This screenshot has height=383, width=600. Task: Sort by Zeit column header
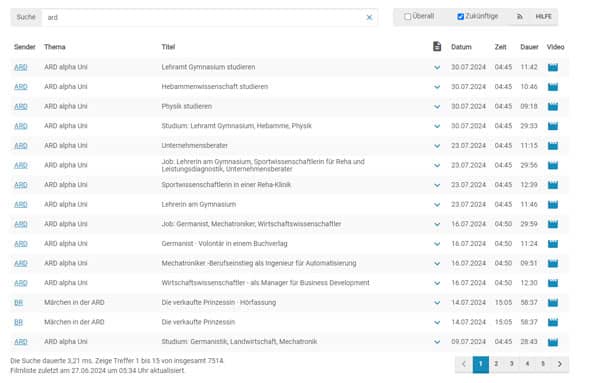pyautogui.click(x=500, y=47)
